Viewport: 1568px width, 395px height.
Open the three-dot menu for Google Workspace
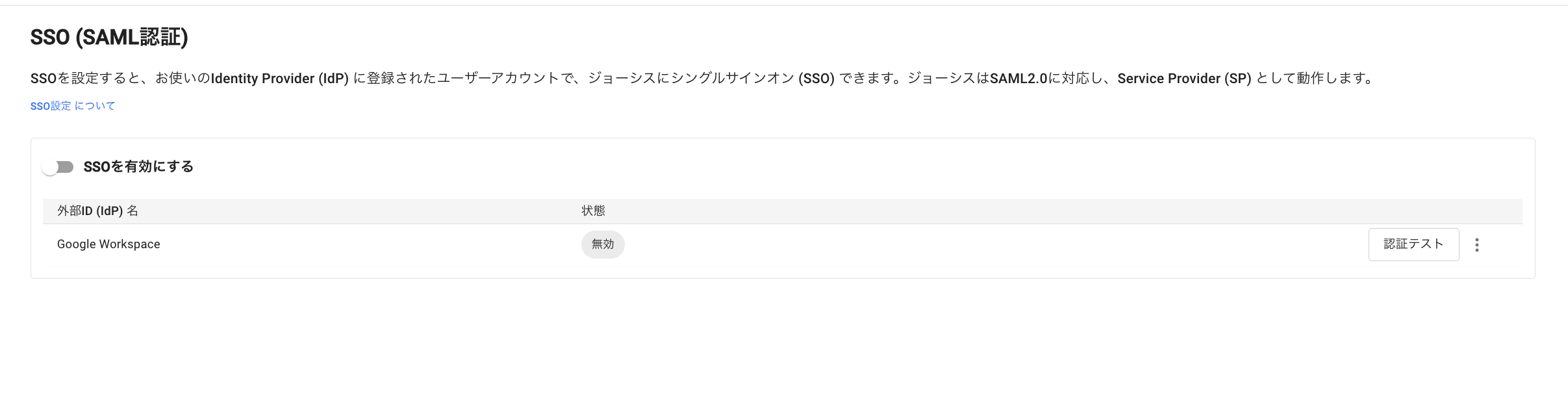coord(1476,245)
